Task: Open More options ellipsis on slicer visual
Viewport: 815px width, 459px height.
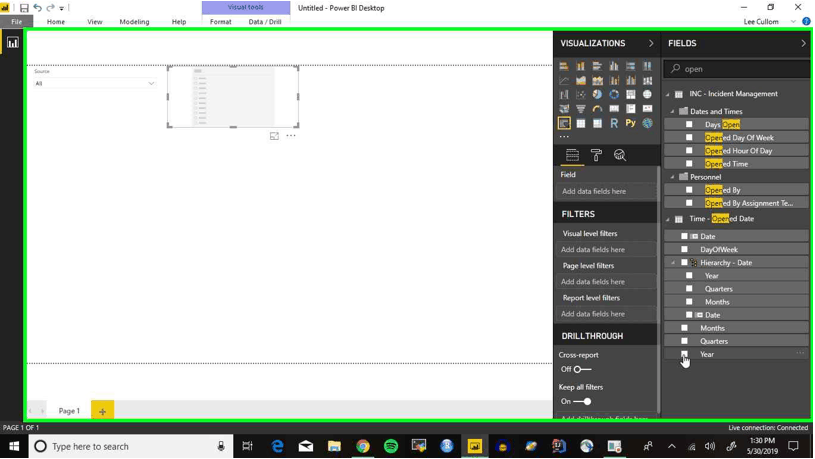Action: click(291, 136)
